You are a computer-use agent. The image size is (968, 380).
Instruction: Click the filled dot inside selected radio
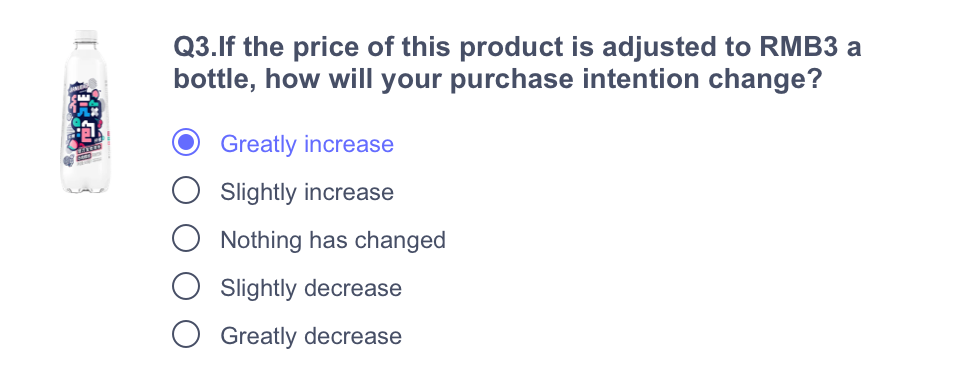coord(186,143)
